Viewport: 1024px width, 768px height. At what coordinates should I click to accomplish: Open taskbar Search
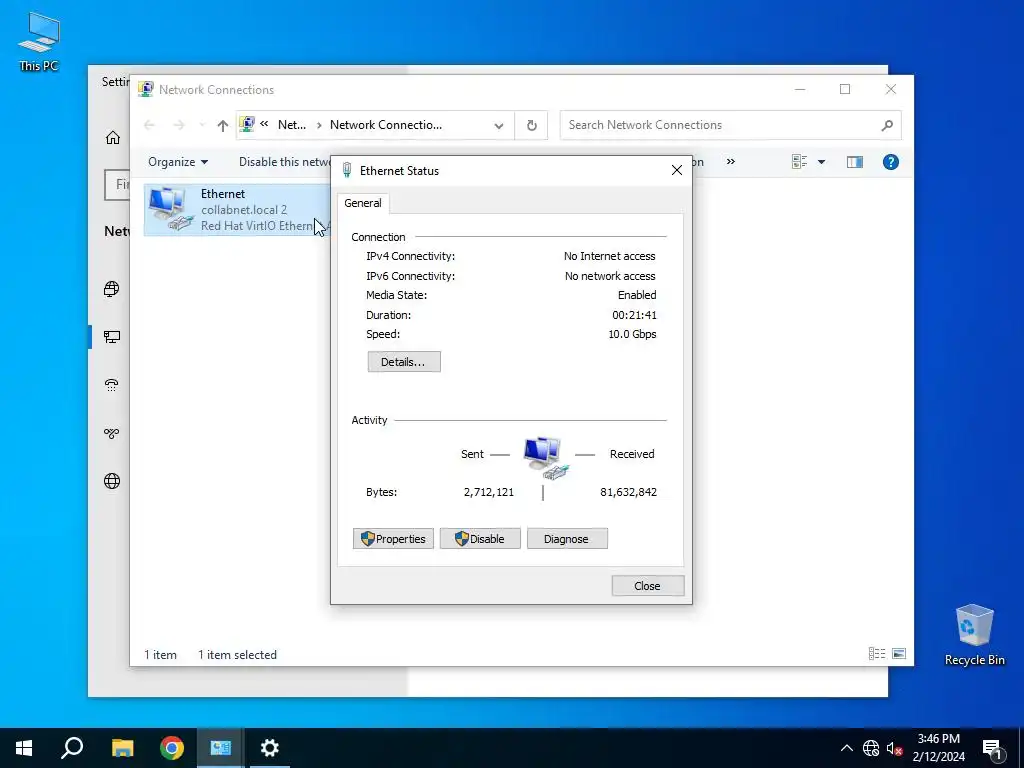(72, 748)
